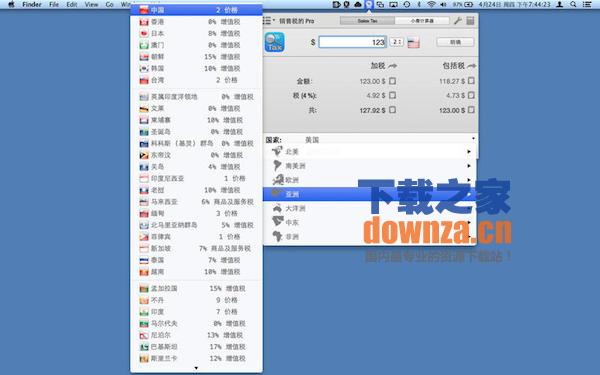This screenshot has width=600, height=375.
Task: Switch to the Sales Tax tab
Action: tap(367, 21)
